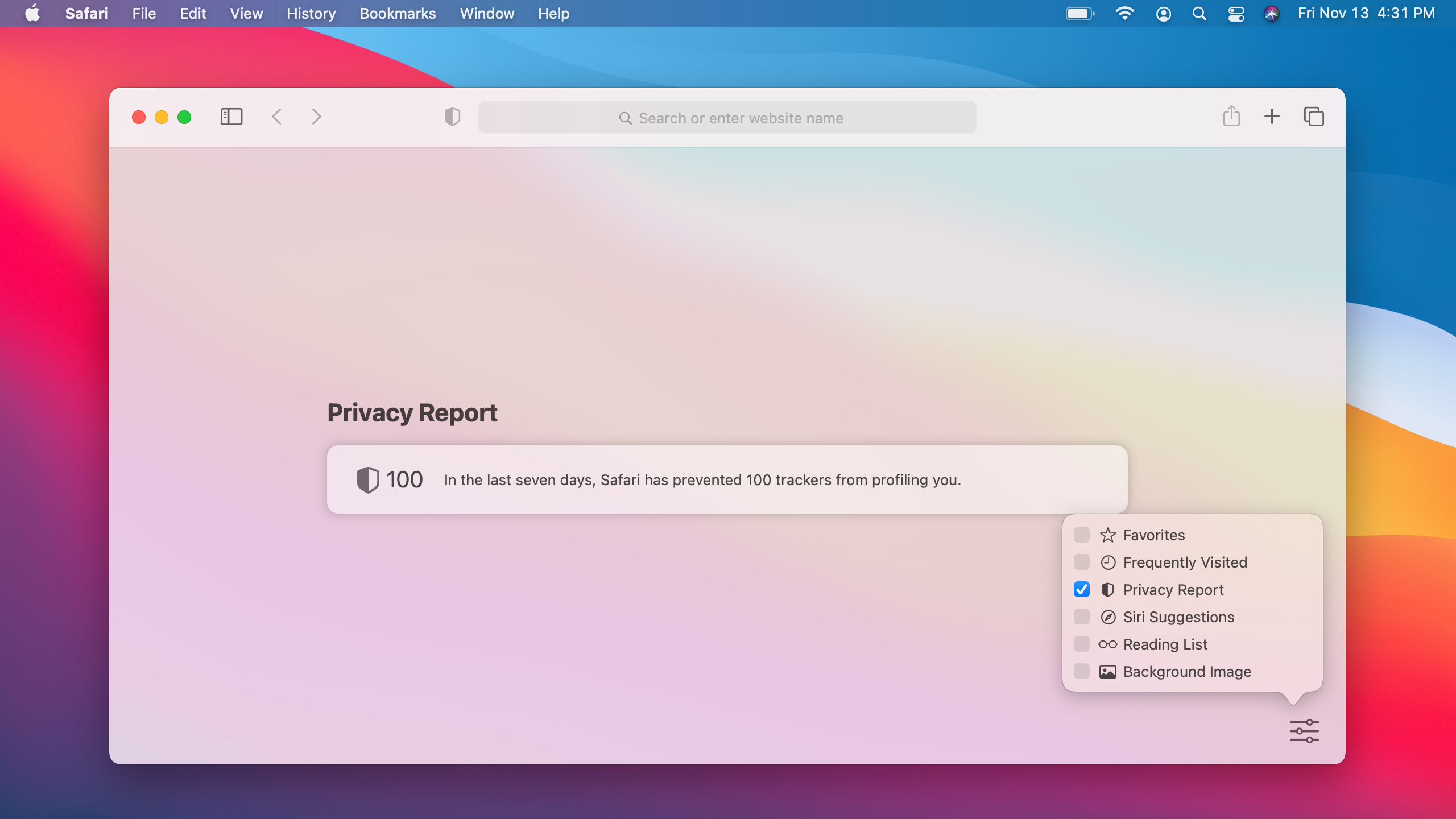This screenshot has width=1456, height=819.
Task: Click the Frequently Visited label
Action: pos(1185,562)
